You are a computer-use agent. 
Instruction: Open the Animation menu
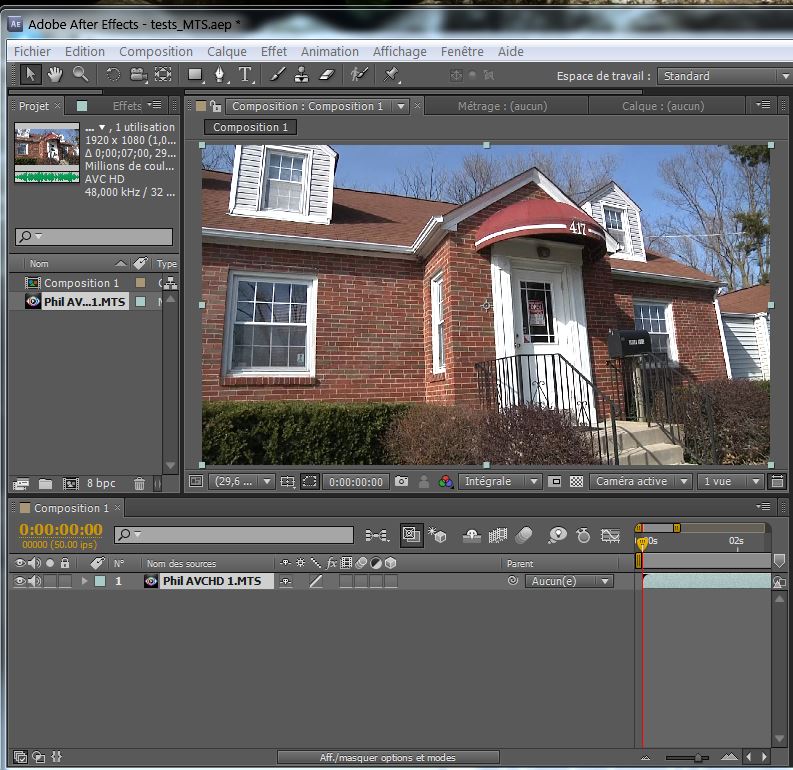pyautogui.click(x=329, y=51)
